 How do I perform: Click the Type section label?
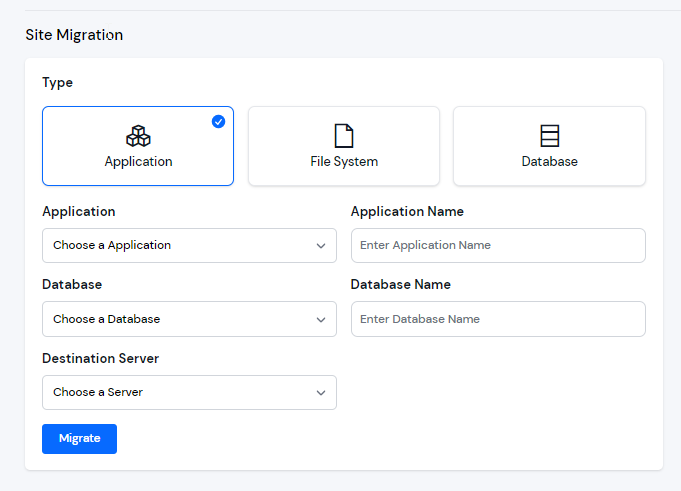tap(57, 82)
